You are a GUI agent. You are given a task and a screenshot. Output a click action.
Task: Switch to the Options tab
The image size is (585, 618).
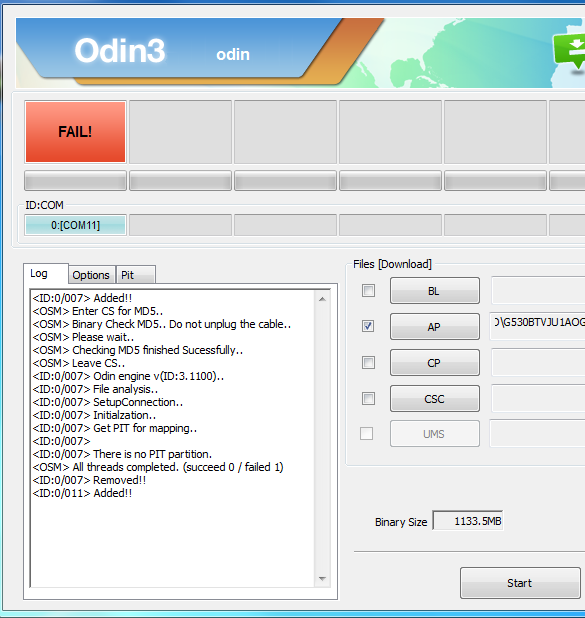(x=91, y=275)
